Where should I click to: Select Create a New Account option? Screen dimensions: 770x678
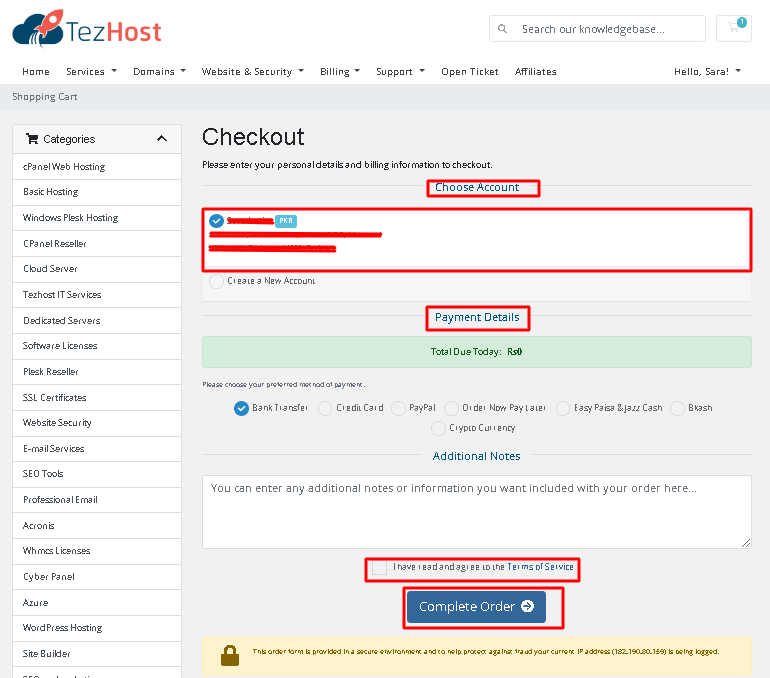(x=217, y=281)
